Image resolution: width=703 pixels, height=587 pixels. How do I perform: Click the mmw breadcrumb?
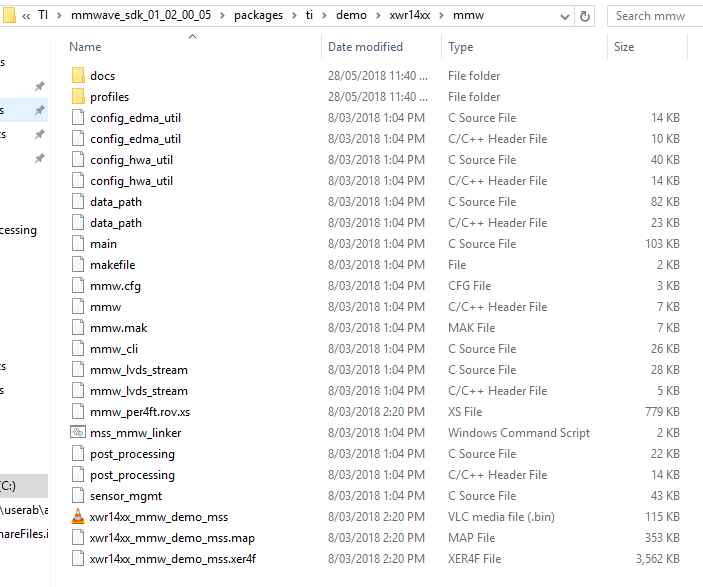[469, 15]
